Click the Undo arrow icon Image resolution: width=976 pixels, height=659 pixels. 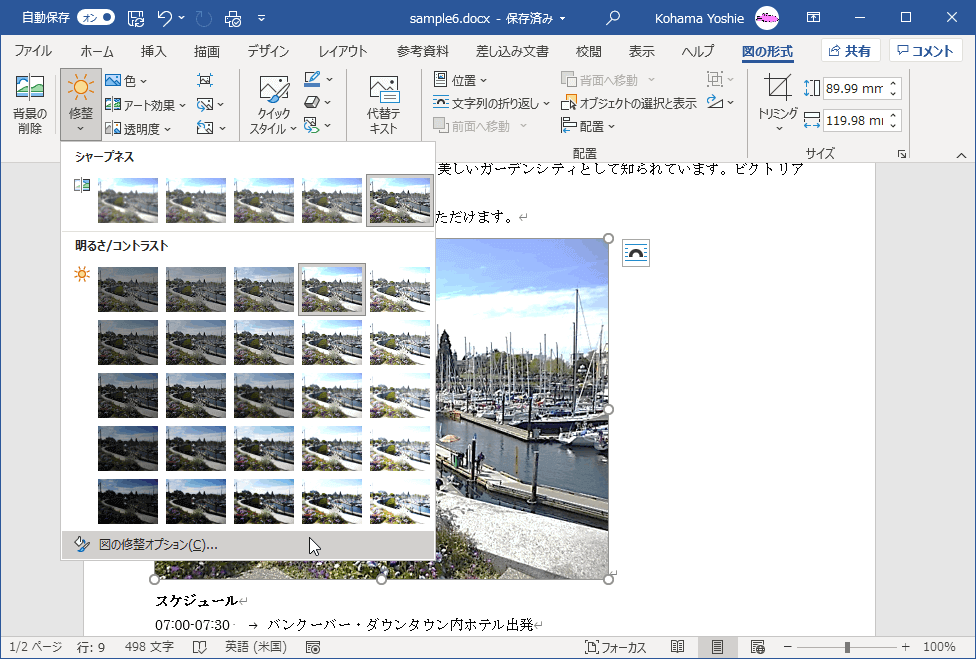point(164,18)
